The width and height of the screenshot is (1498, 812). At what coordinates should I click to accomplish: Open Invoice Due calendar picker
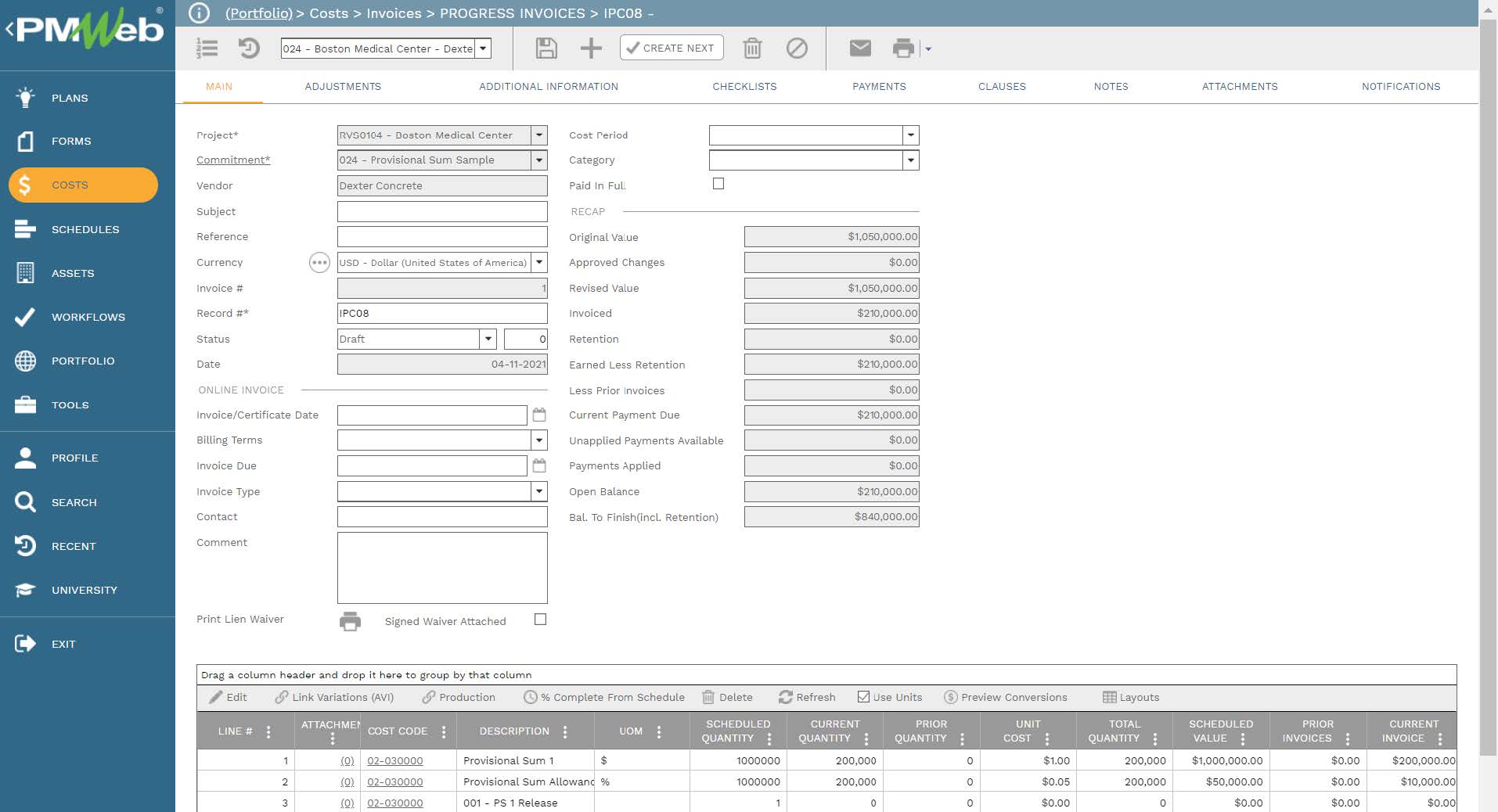(539, 465)
